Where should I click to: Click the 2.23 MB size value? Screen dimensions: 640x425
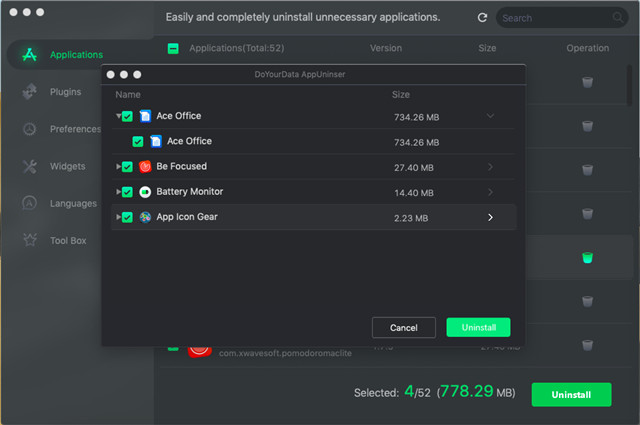coord(411,218)
